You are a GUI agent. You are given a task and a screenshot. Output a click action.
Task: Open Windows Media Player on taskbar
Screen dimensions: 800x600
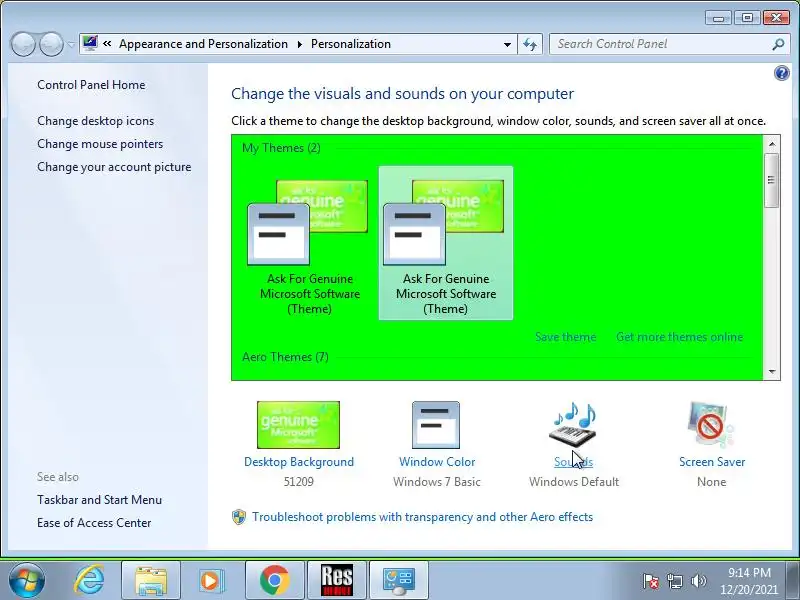tap(211, 580)
